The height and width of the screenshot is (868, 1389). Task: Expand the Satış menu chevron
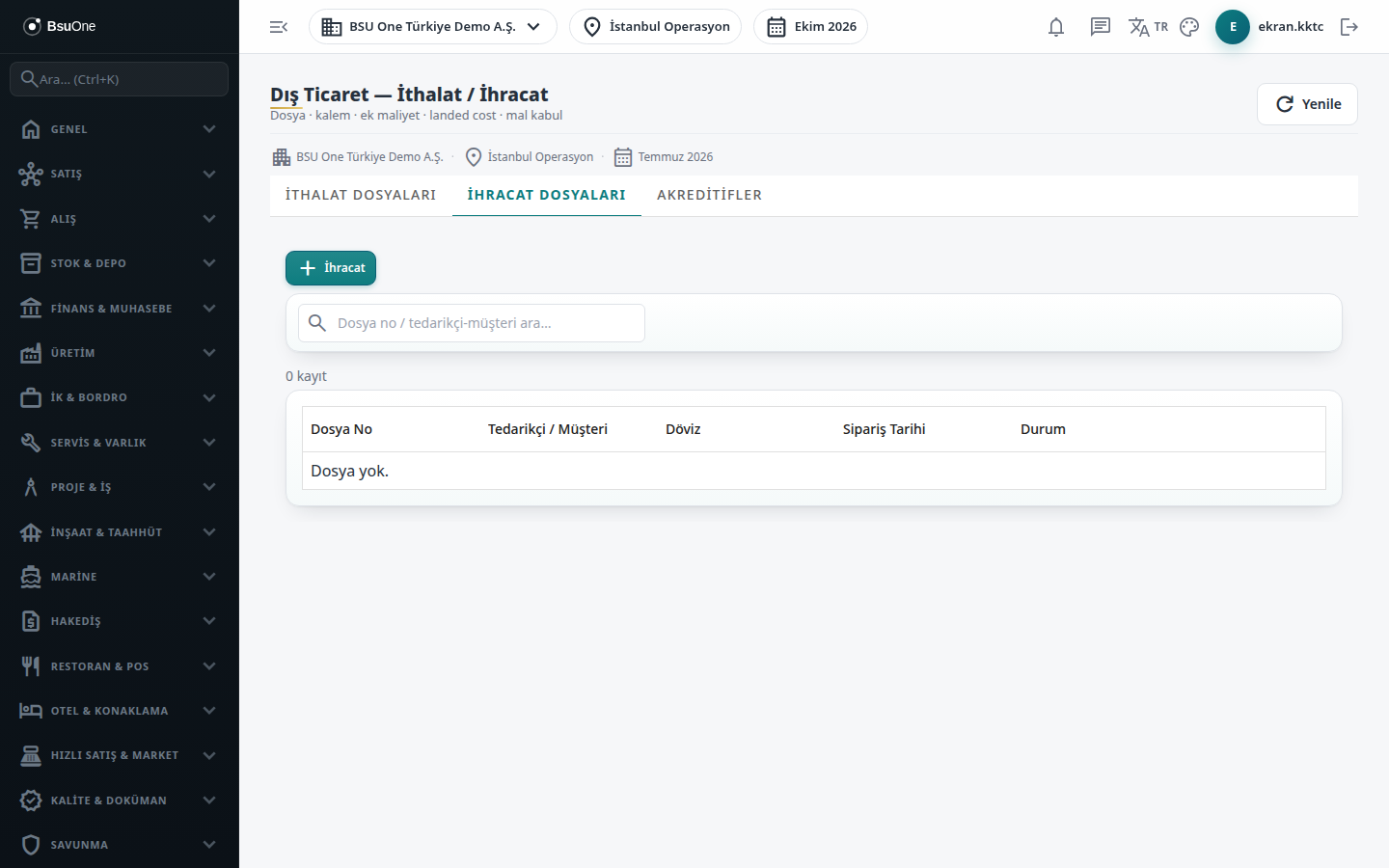tap(209, 174)
